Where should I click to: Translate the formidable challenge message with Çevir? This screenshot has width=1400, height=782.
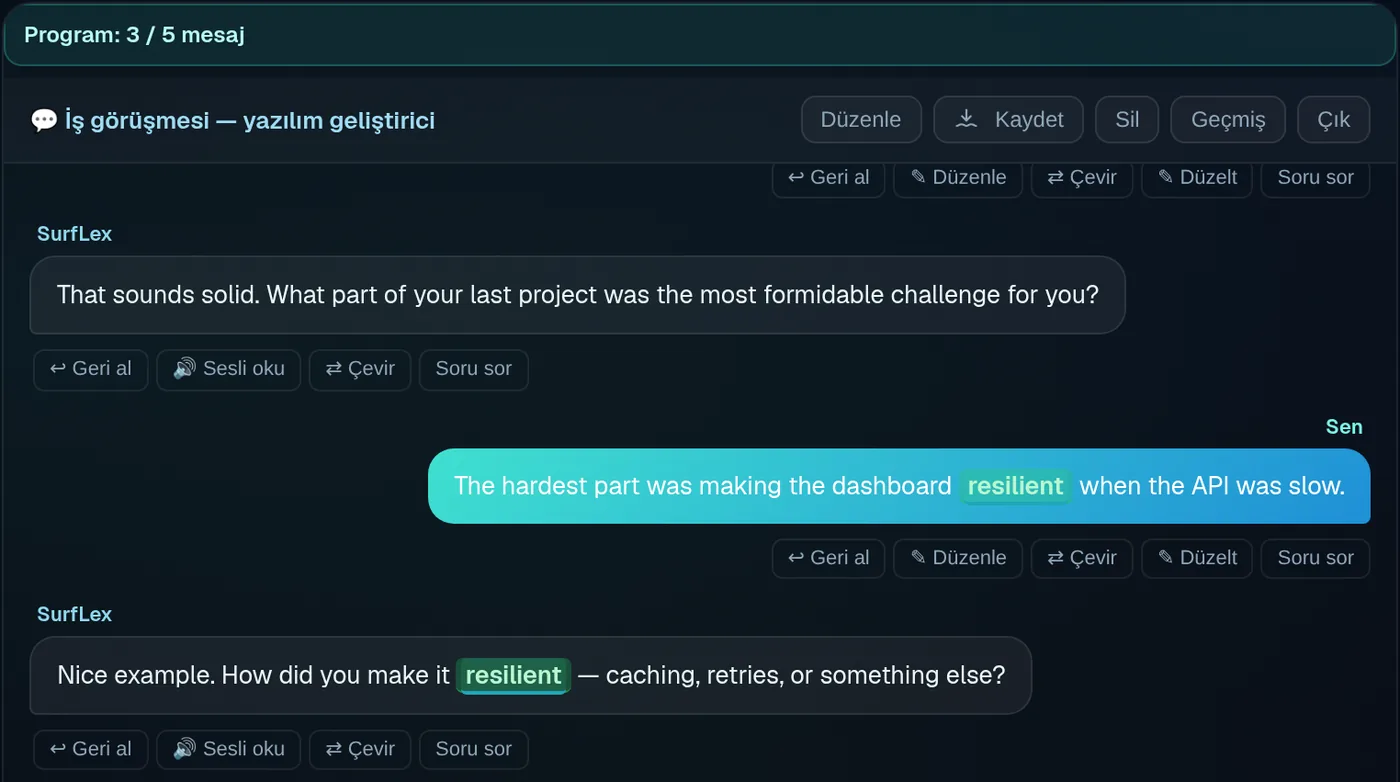(360, 369)
